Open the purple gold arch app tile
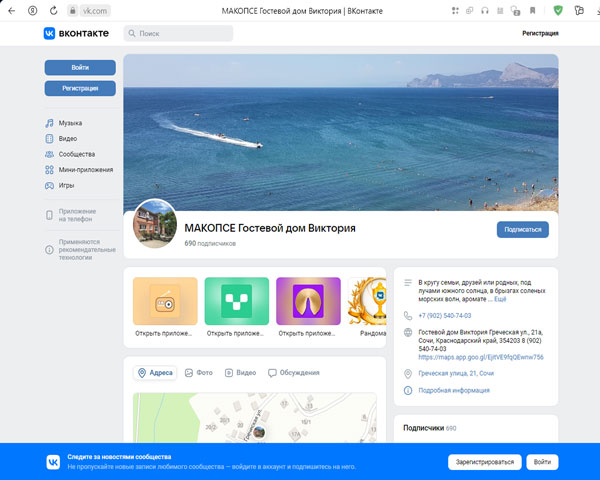This screenshot has height=480, width=600. (x=308, y=301)
